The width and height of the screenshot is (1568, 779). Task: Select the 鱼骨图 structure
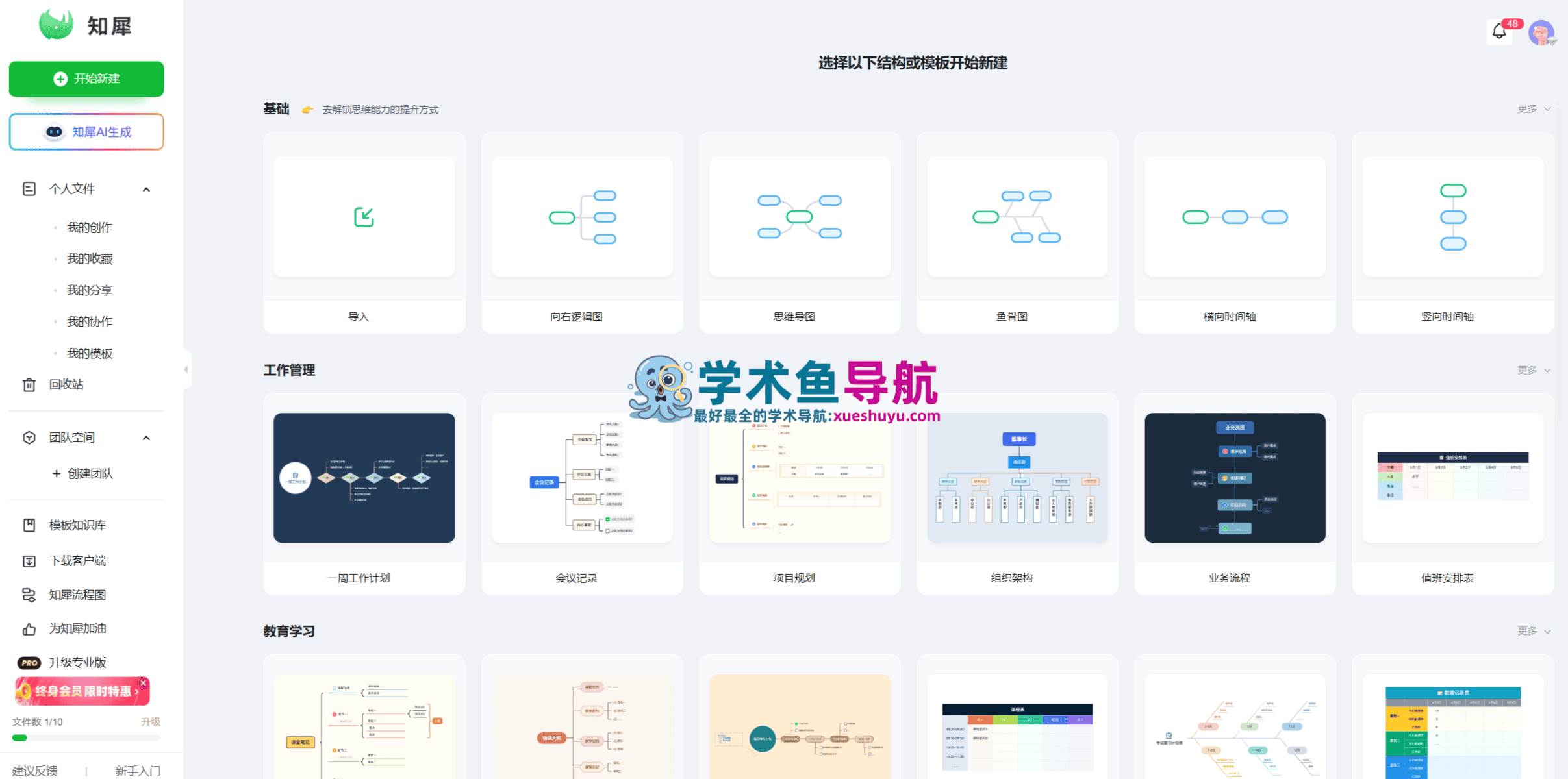pyautogui.click(x=1017, y=233)
